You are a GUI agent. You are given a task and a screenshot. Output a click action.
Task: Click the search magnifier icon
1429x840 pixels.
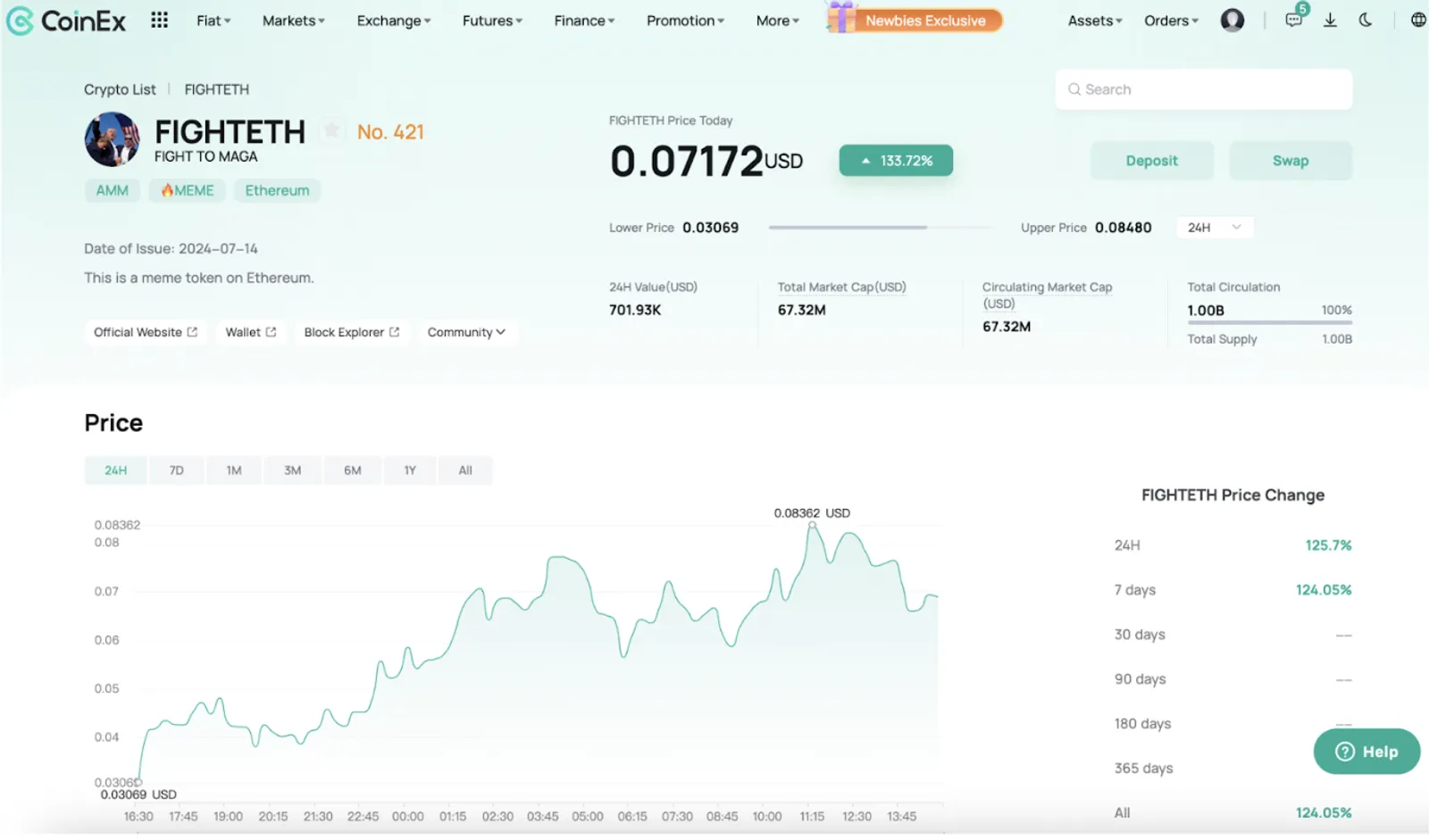(x=1074, y=89)
